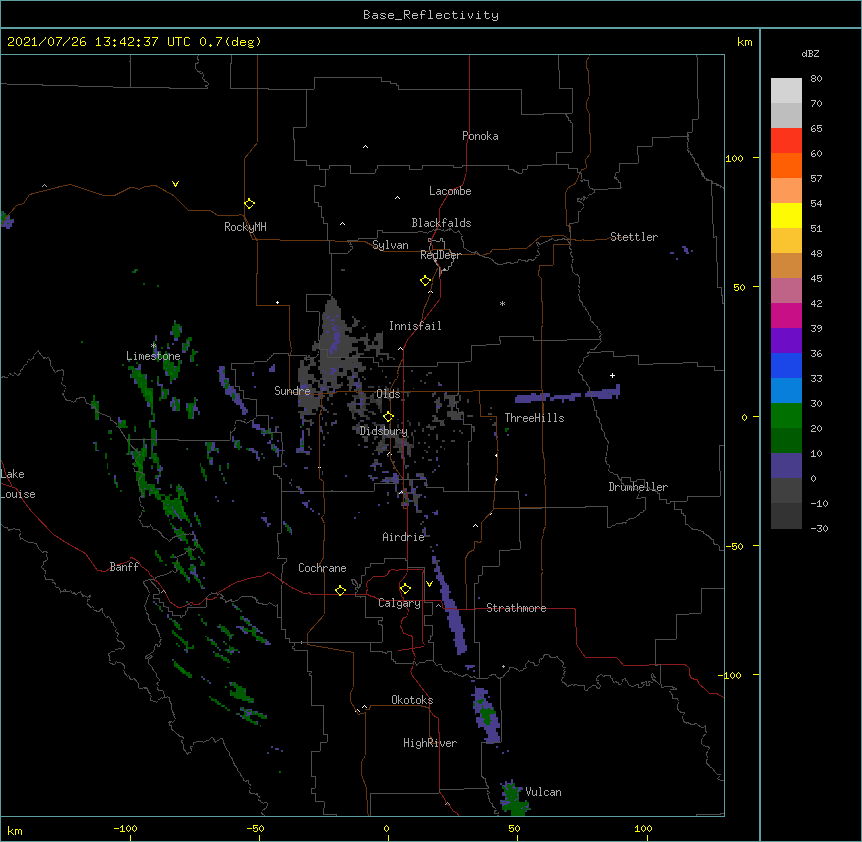This screenshot has height=842, width=862.
Task: Click the Banff label
Action: pos(124,567)
